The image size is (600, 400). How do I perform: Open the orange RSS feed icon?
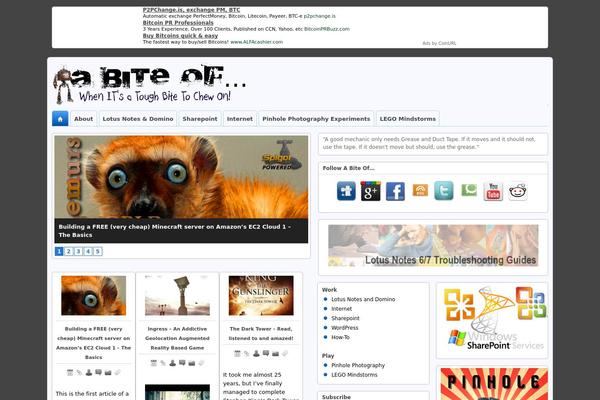click(420, 190)
